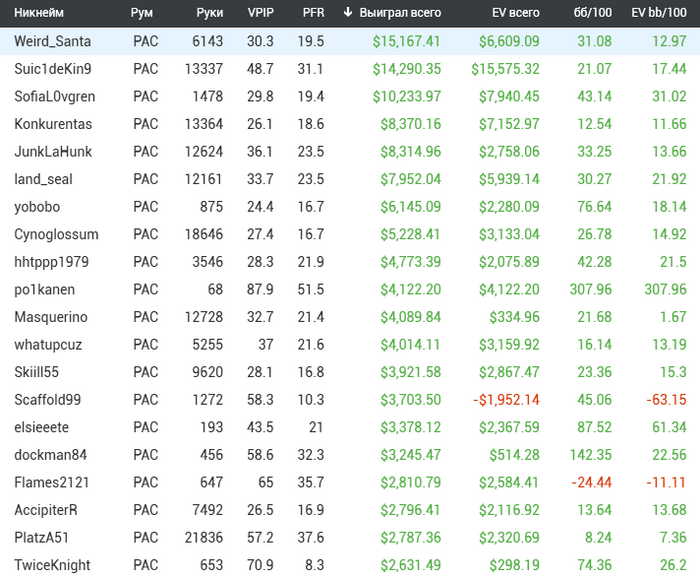Sort by the Рум column header
The width and height of the screenshot is (700, 578).
pos(142,12)
